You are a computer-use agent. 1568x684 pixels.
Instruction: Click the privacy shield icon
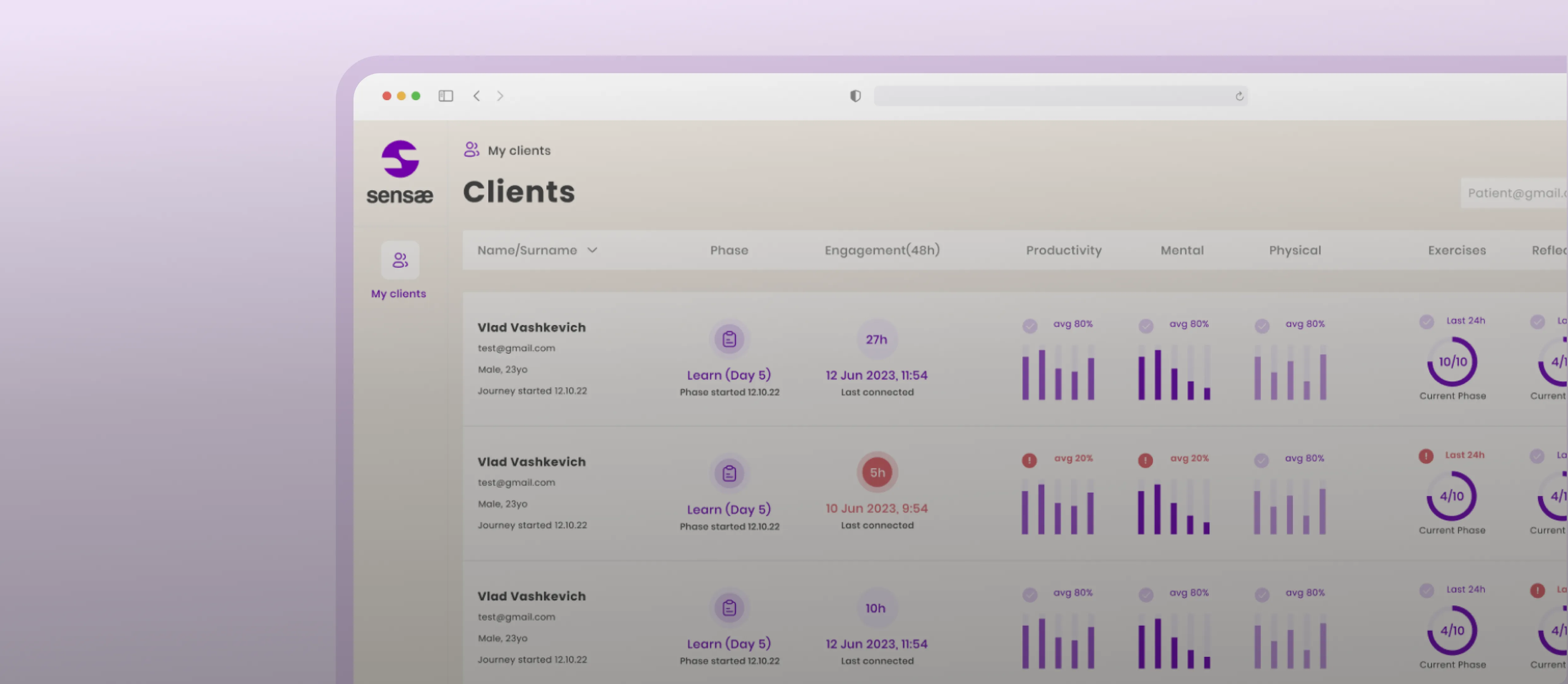(x=855, y=96)
